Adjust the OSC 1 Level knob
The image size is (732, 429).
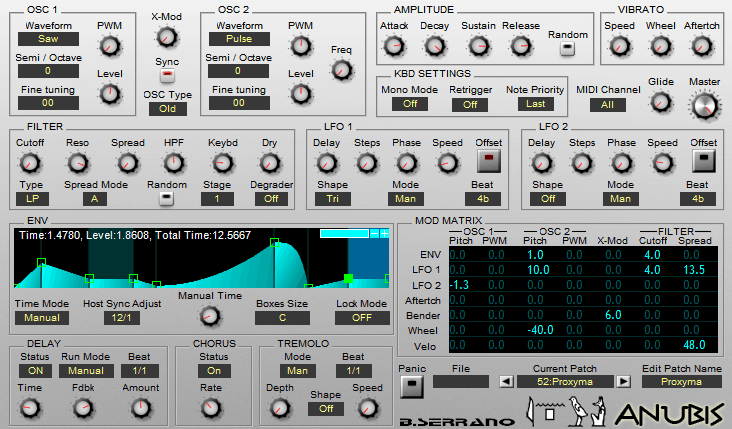[x=110, y=94]
